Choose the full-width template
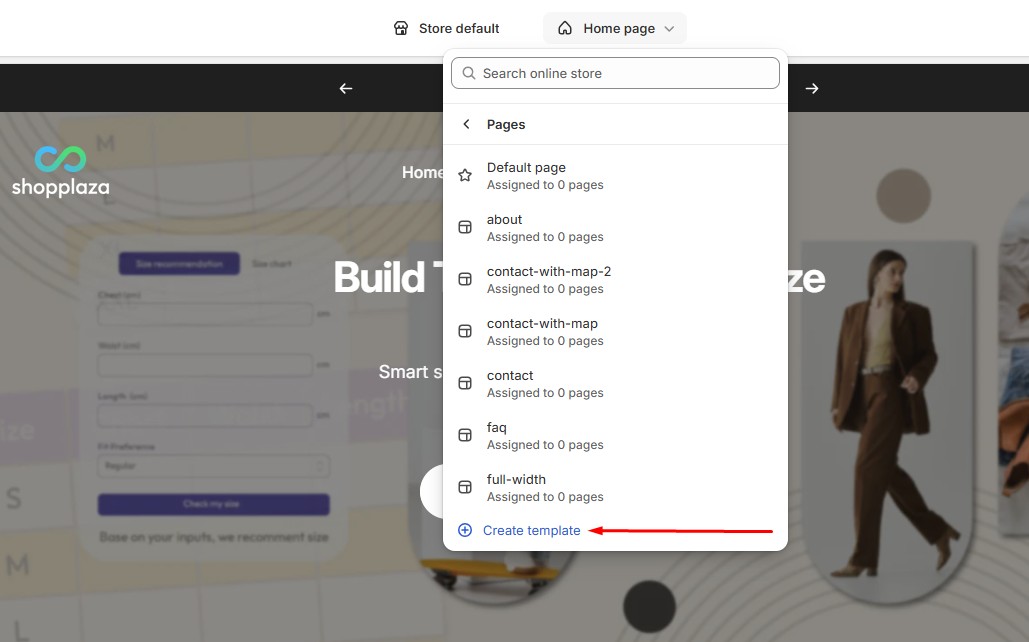Viewport: 1029px width, 642px height. [516, 480]
